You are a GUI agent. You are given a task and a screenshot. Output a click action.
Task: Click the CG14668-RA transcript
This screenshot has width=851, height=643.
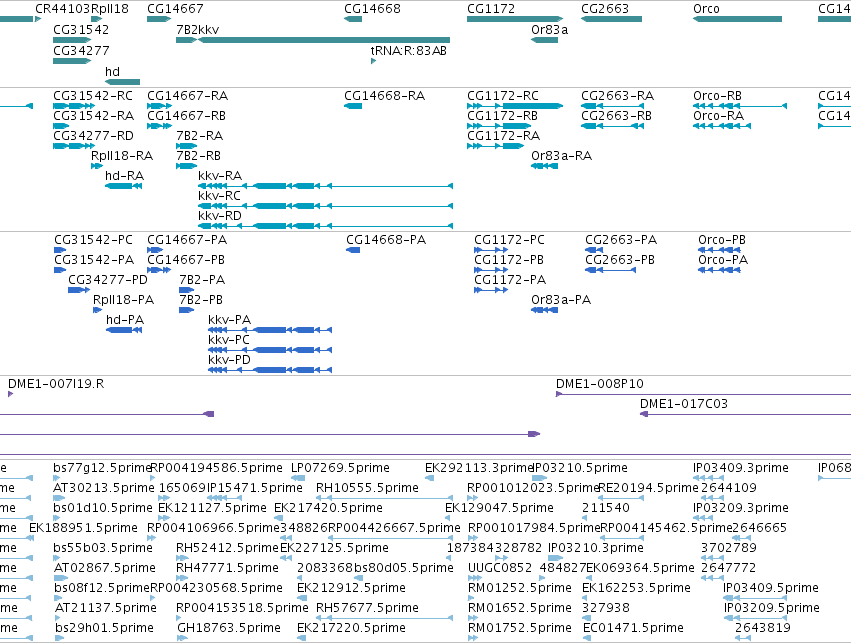click(353, 106)
